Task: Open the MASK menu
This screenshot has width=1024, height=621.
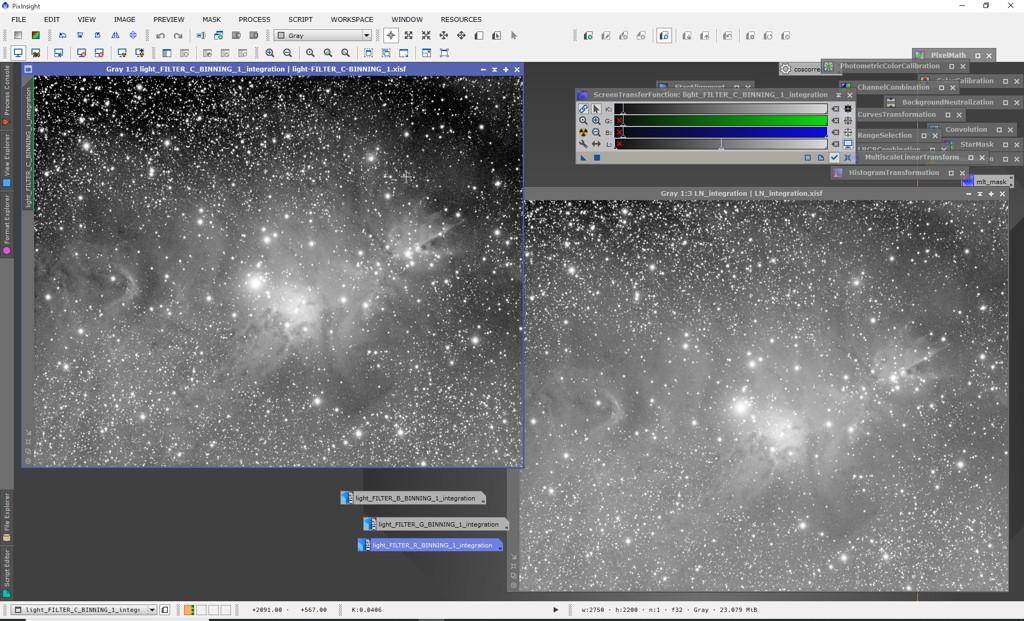Action: pyautogui.click(x=212, y=20)
